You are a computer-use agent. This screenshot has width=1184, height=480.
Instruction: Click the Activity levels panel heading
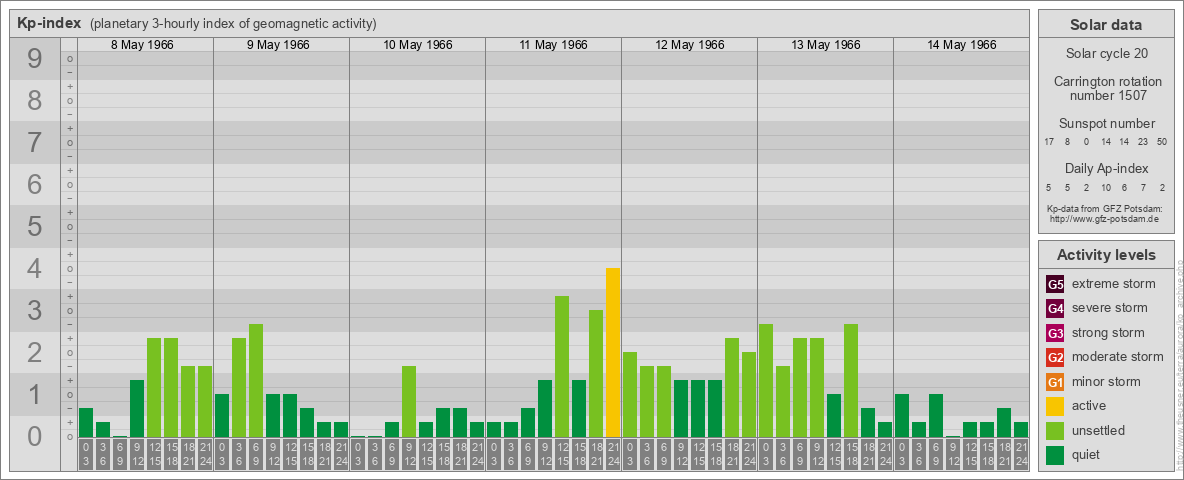pyautogui.click(x=1105, y=255)
